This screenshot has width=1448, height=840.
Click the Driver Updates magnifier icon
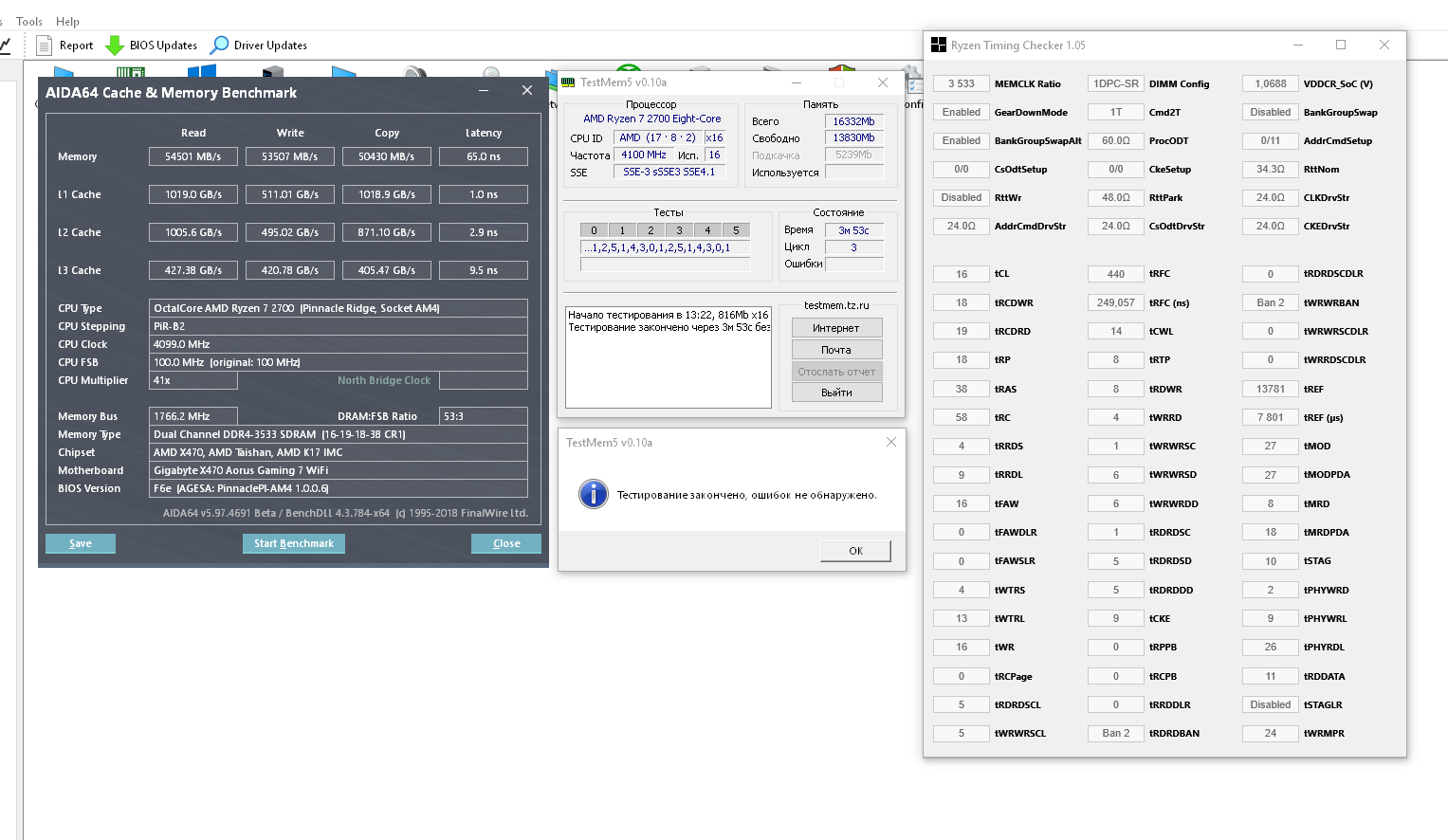[x=220, y=46]
